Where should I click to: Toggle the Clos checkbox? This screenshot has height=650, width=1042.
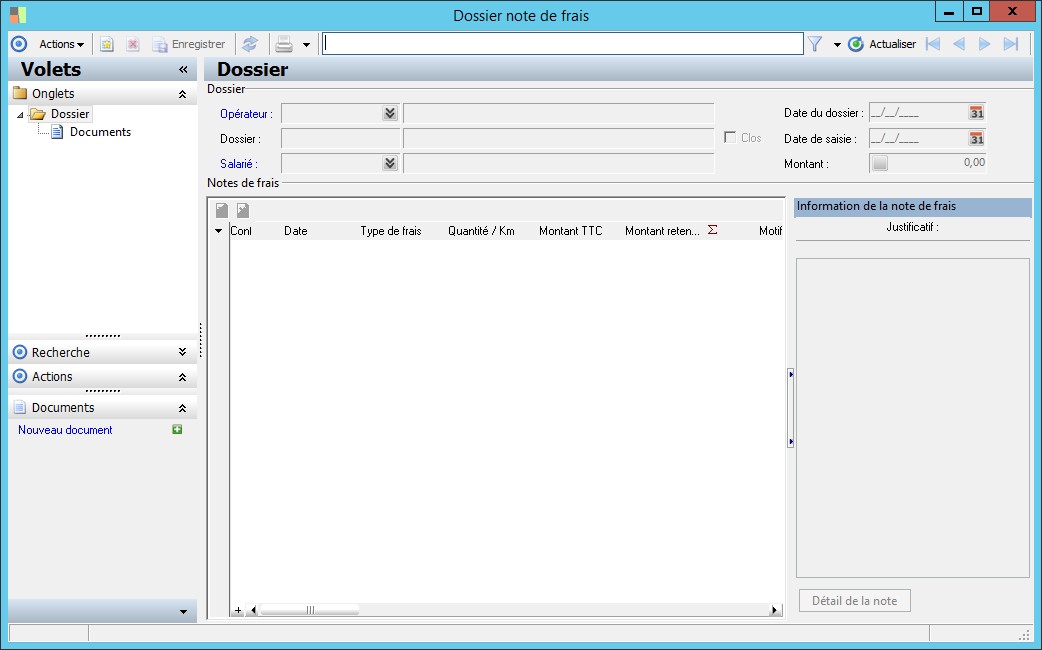(730, 138)
